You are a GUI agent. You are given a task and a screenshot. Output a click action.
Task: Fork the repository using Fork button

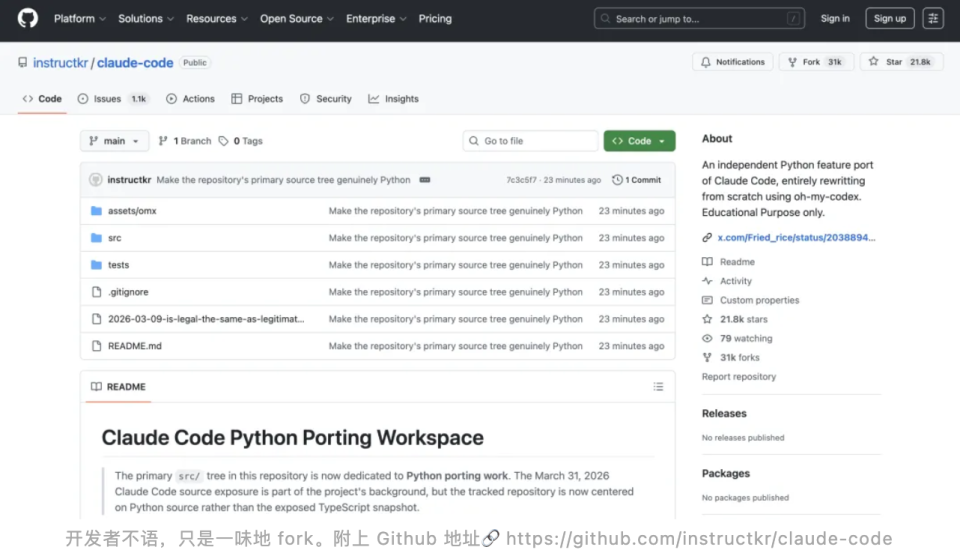[x=816, y=62]
